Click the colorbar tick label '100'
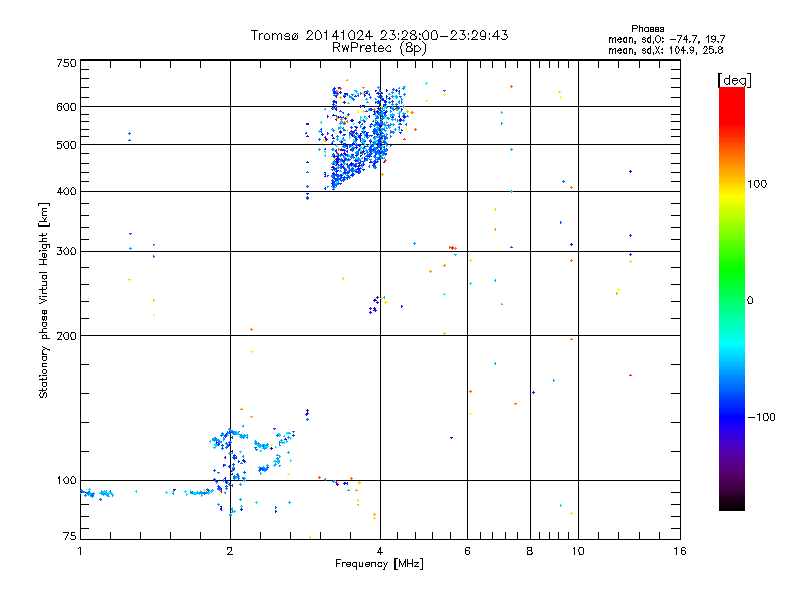 757,184
